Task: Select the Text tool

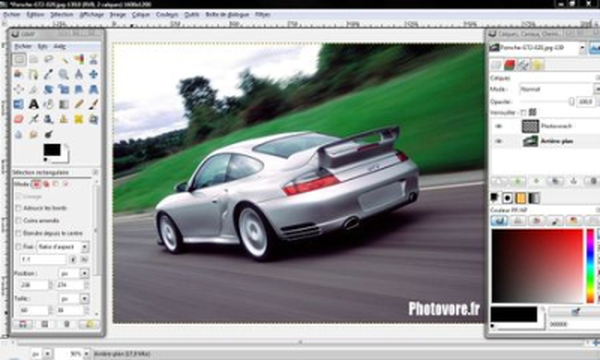Action: [x=34, y=104]
